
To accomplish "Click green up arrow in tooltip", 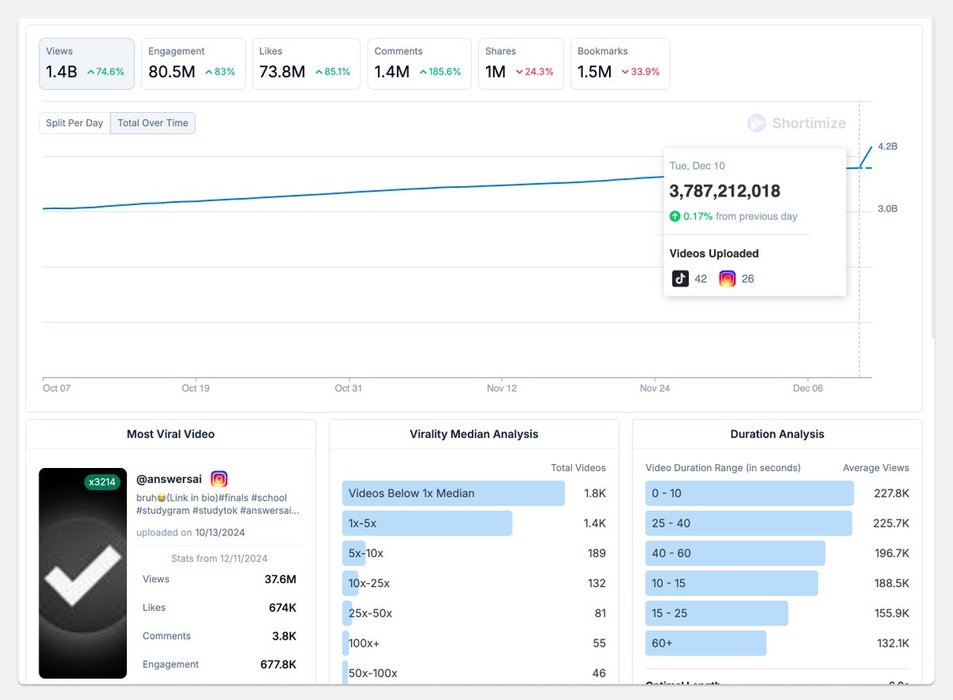I will click(675, 216).
